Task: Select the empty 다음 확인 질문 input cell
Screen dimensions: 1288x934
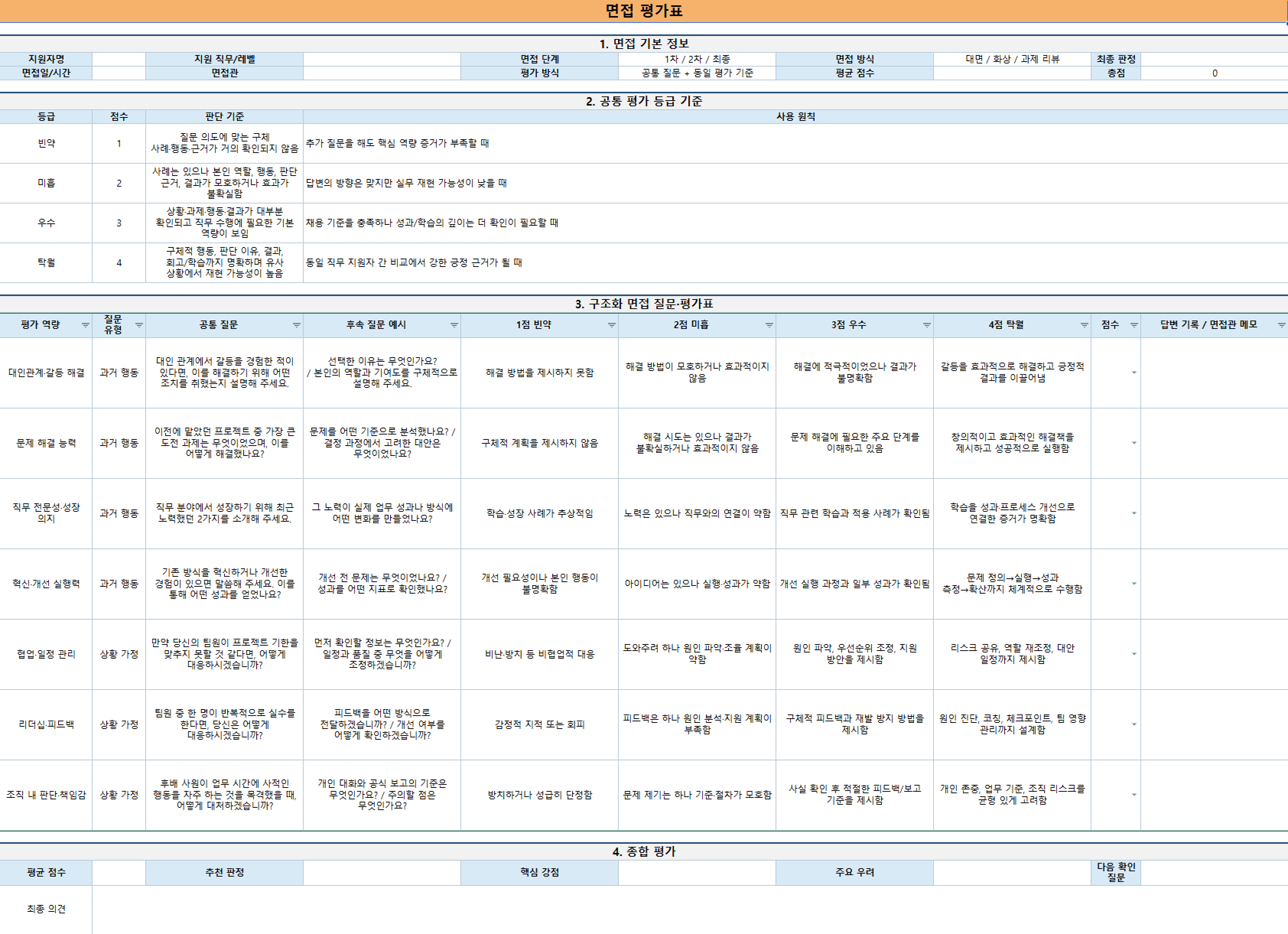Action: [x=1214, y=873]
